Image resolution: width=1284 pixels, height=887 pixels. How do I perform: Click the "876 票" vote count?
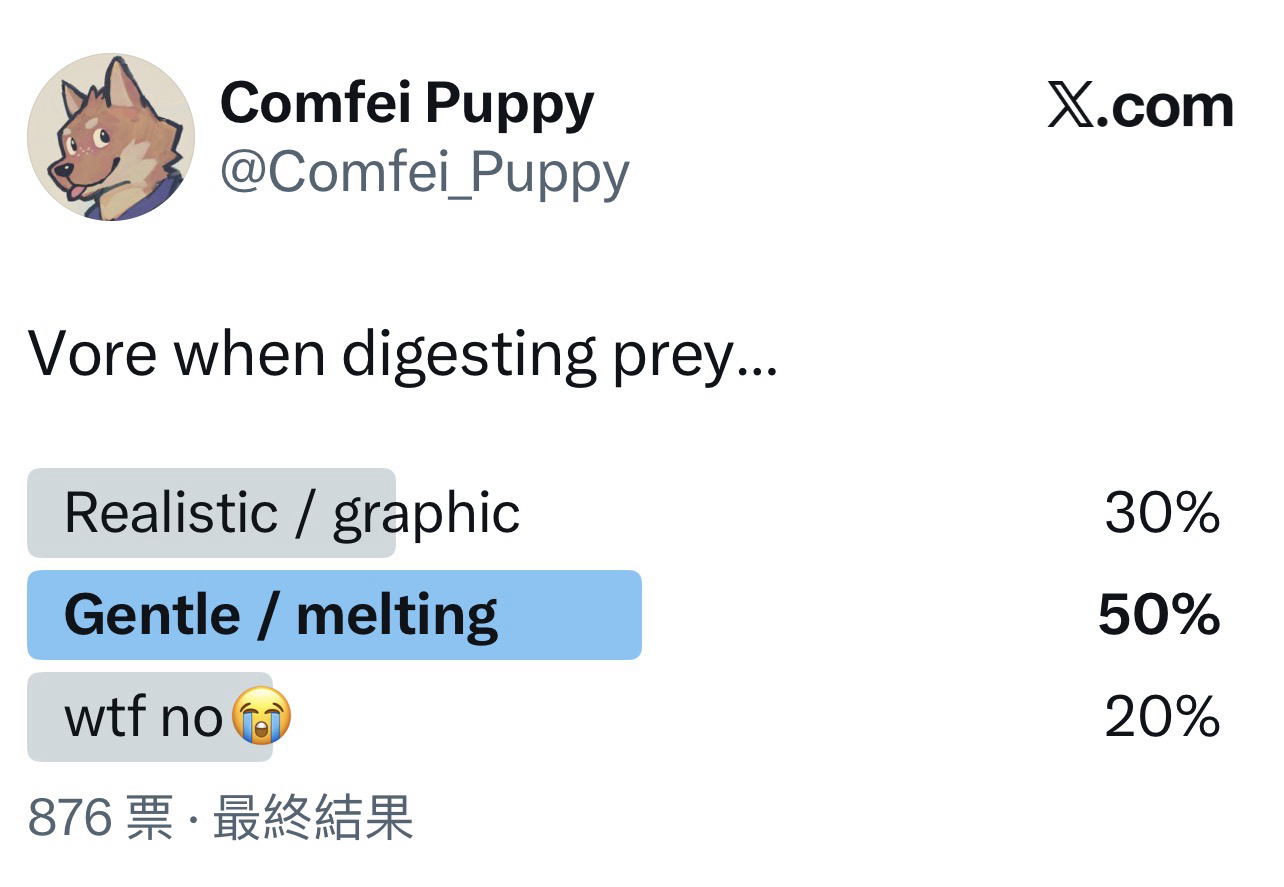99,818
